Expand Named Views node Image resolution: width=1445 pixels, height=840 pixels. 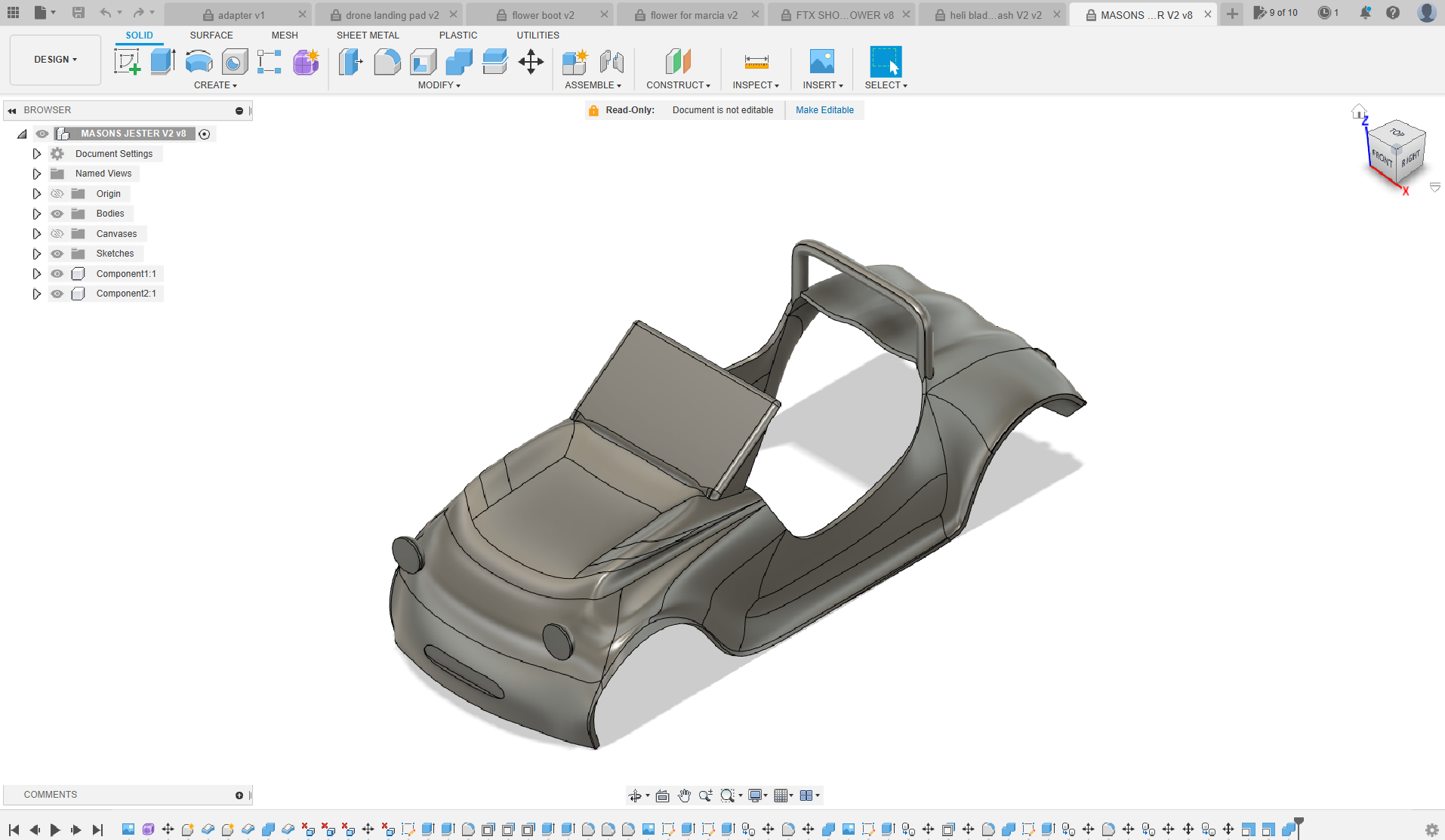point(36,174)
